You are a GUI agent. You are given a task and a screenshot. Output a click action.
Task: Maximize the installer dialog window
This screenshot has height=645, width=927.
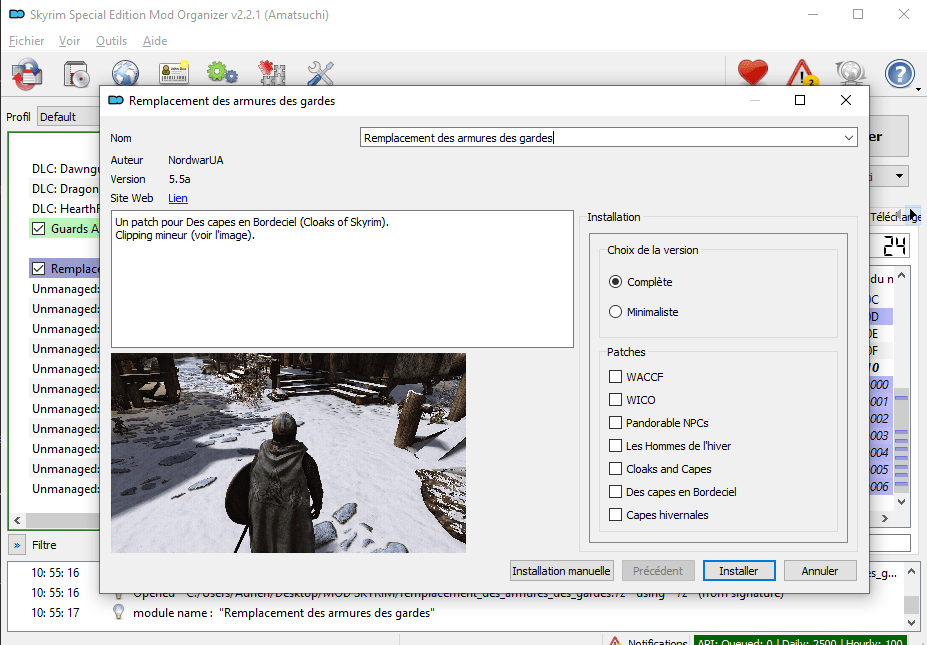800,100
